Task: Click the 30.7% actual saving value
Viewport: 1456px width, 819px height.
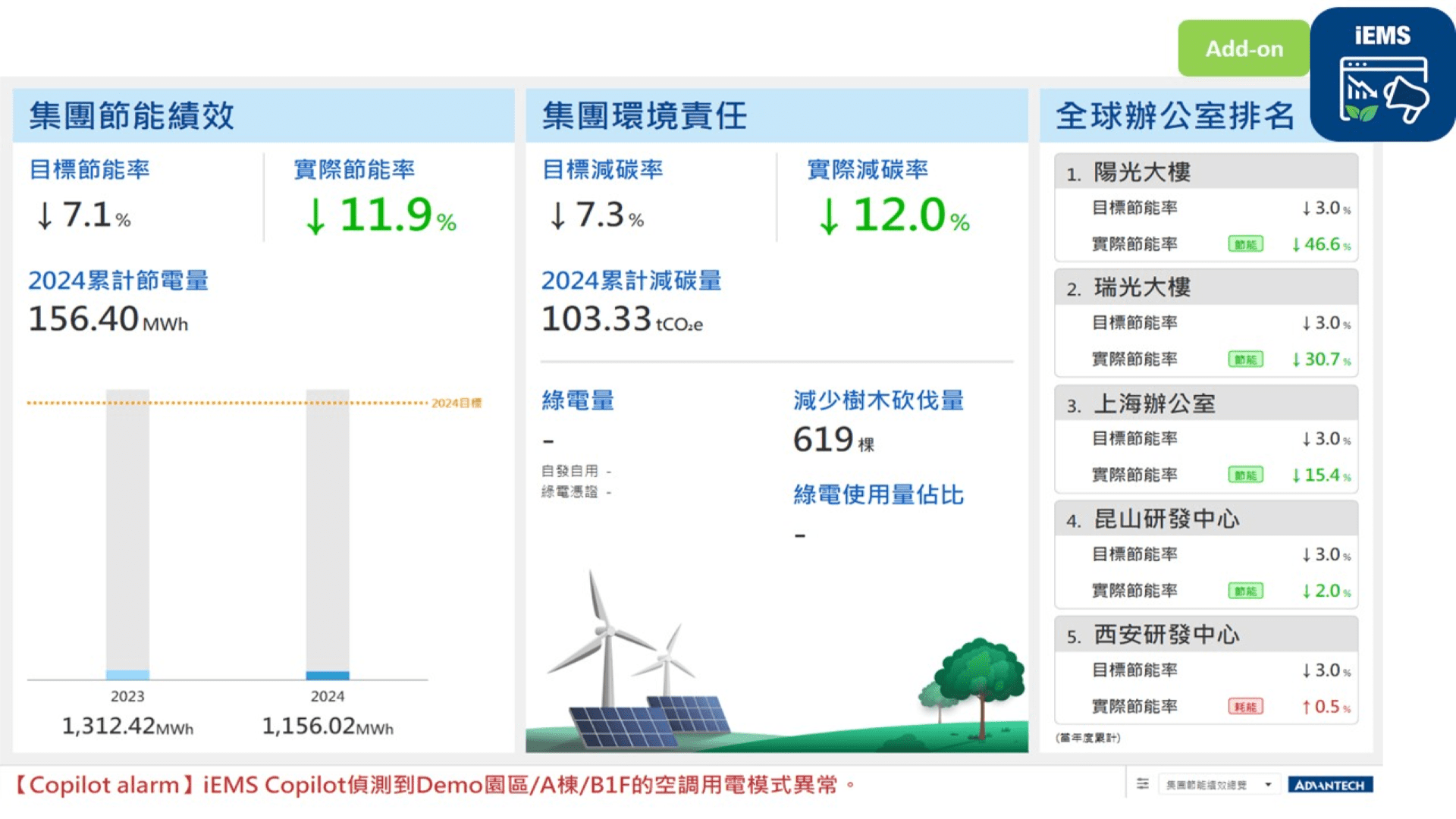Action: 1321,359
